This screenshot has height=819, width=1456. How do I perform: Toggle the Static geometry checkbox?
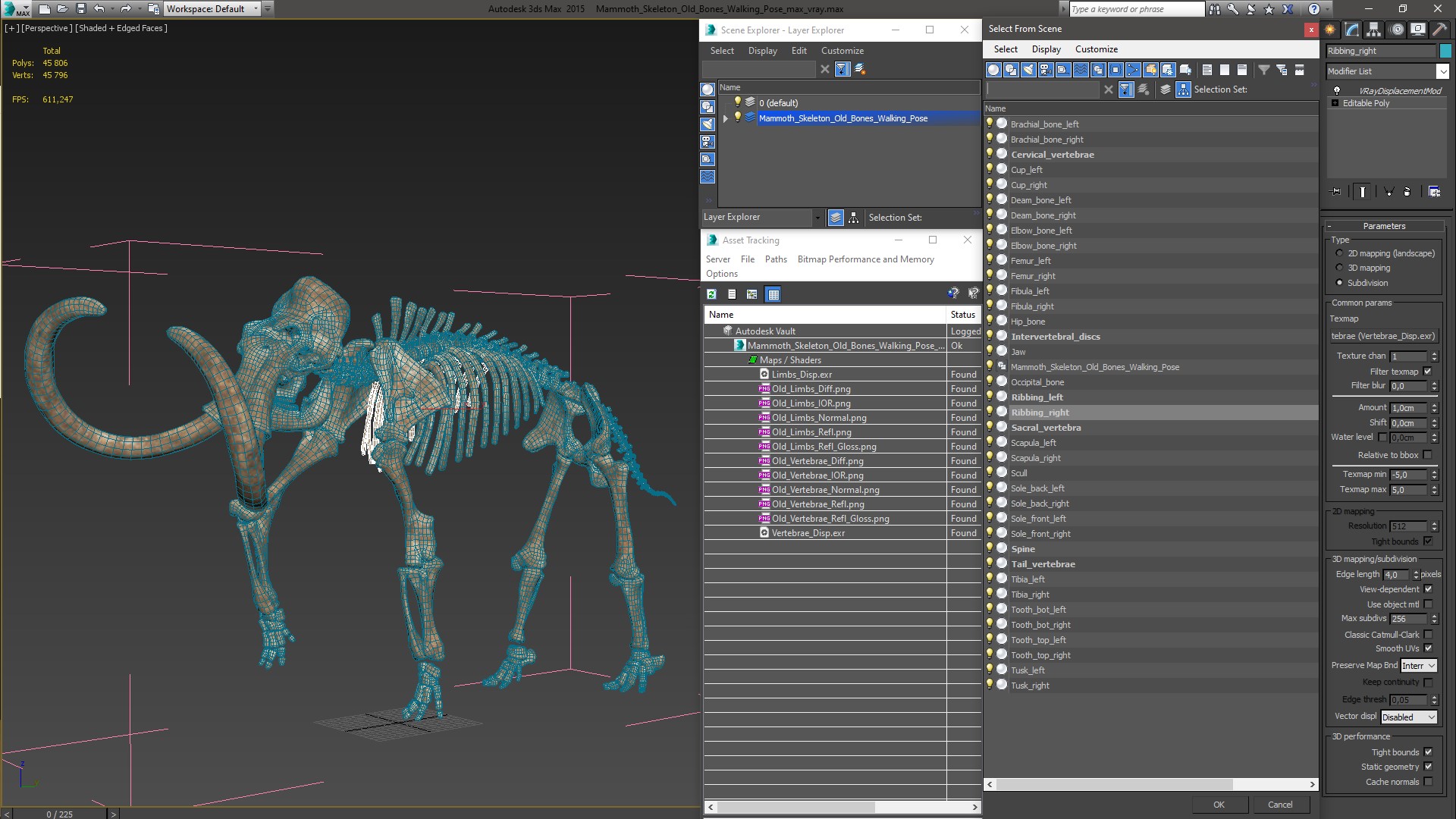(x=1428, y=767)
